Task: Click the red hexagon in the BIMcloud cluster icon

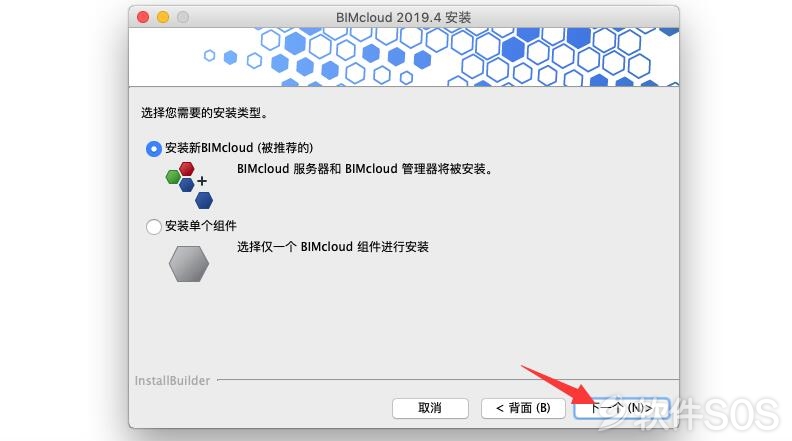Action: pyautogui.click(x=186, y=169)
